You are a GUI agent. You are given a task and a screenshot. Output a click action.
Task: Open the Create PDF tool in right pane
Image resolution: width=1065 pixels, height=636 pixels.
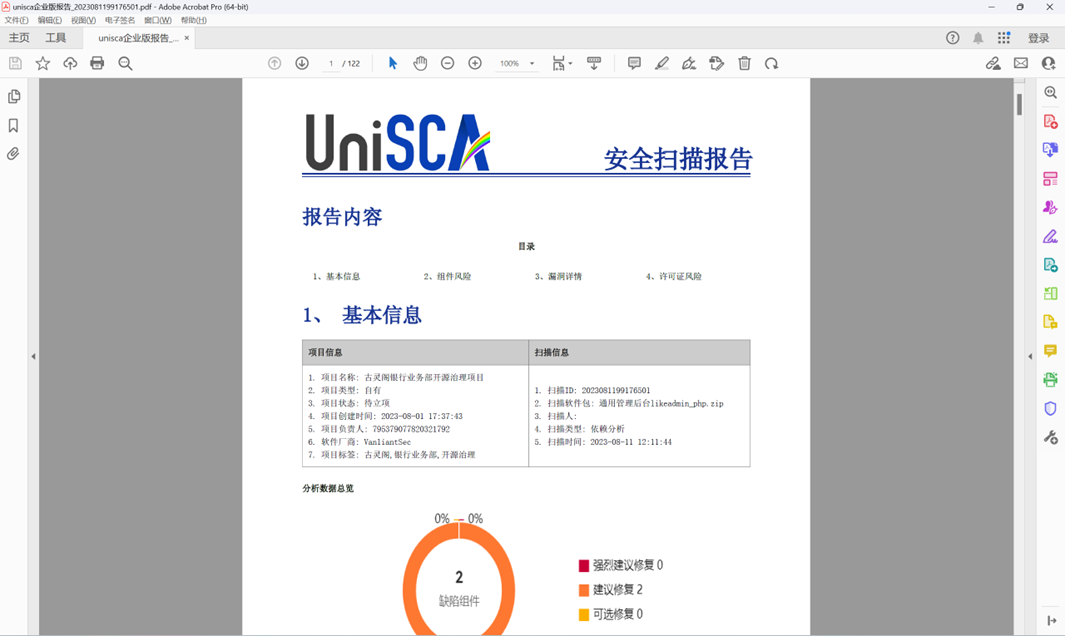[x=1051, y=122]
